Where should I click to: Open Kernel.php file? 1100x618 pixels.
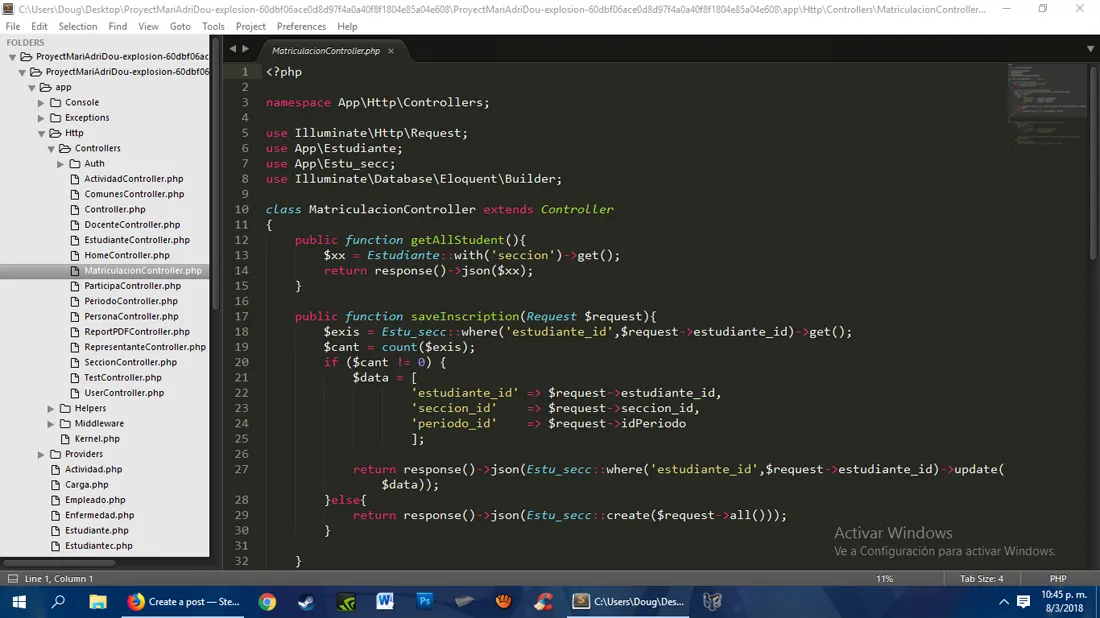coord(97,439)
